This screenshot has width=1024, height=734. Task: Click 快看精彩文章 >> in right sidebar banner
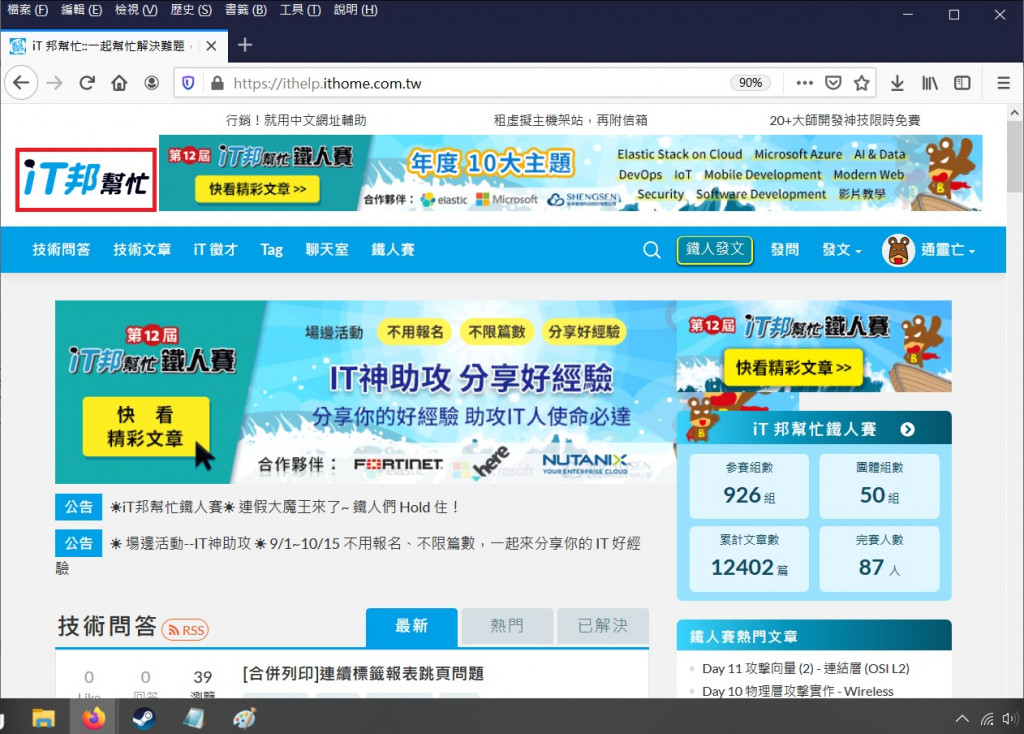click(793, 368)
